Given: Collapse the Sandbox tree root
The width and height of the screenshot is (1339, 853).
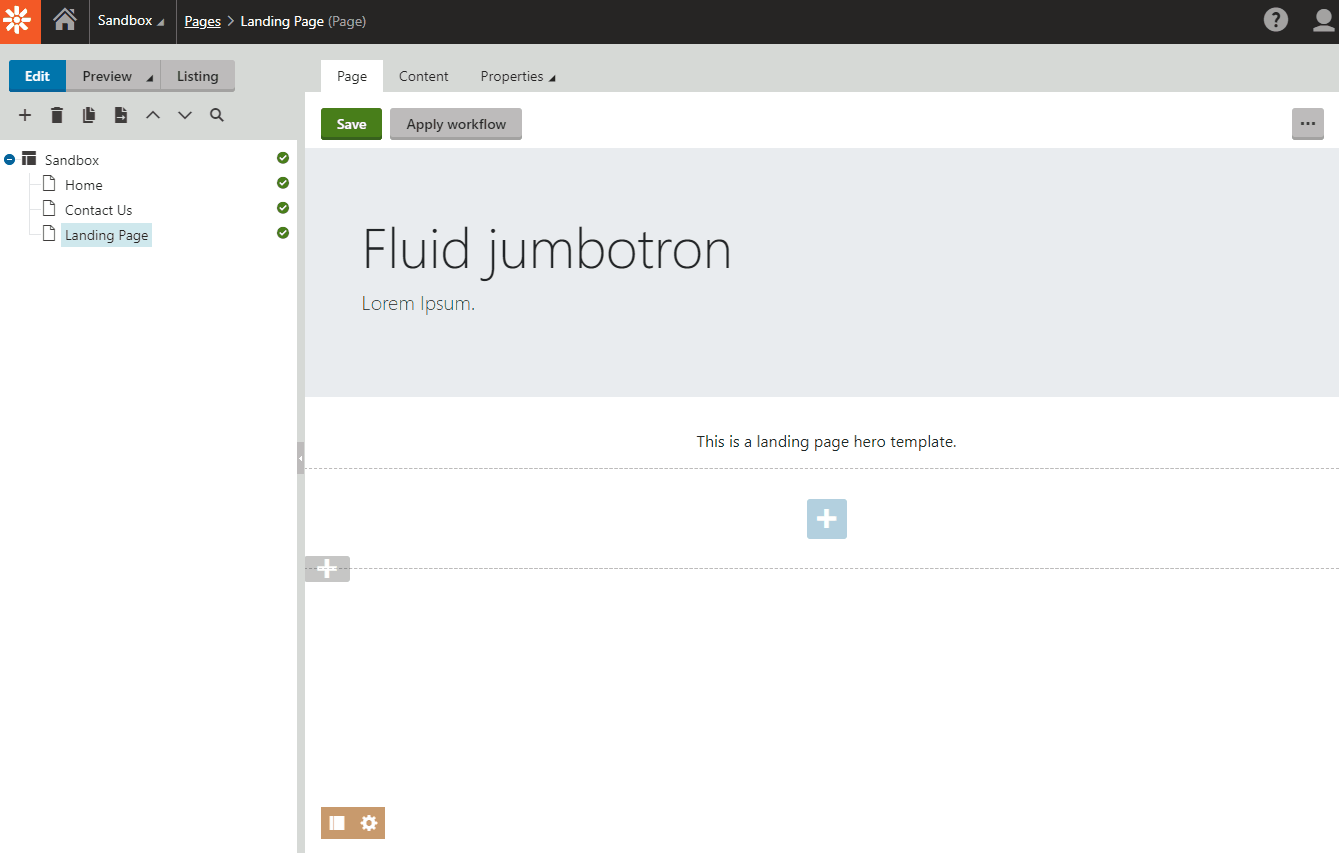Looking at the screenshot, I should (10, 159).
